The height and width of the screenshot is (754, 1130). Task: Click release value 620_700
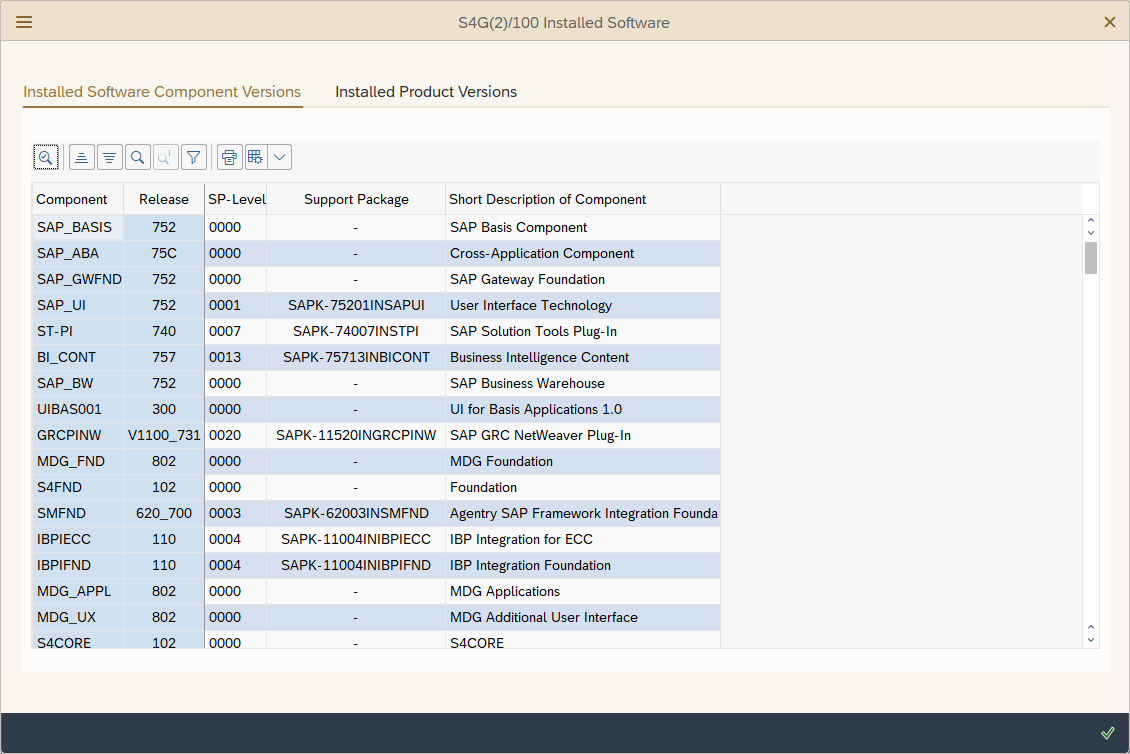(x=164, y=513)
